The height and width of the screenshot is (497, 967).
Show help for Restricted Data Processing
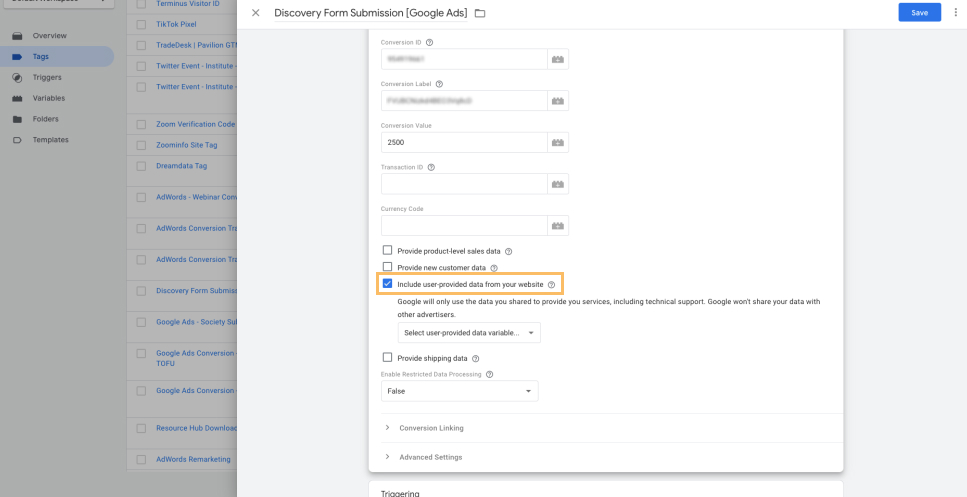coord(490,374)
